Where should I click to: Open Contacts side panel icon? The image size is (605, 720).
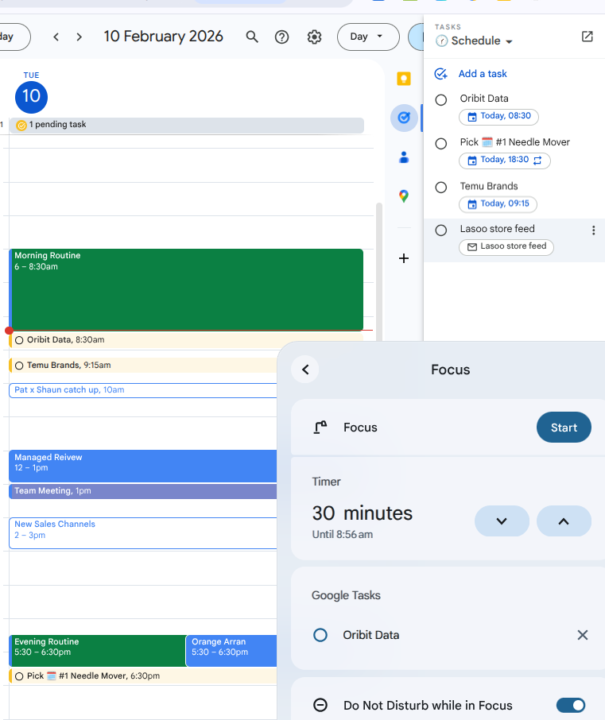tap(404, 158)
